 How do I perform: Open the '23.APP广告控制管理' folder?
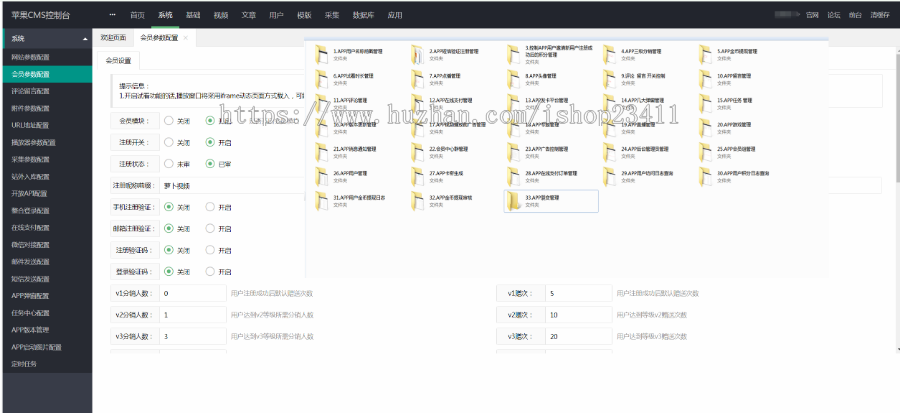(x=538, y=152)
